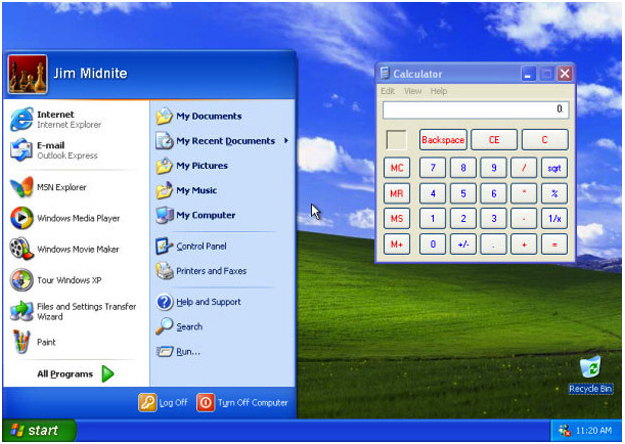625x444 pixels.
Task: Click the equals button in Calculator
Action: coord(554,244)
